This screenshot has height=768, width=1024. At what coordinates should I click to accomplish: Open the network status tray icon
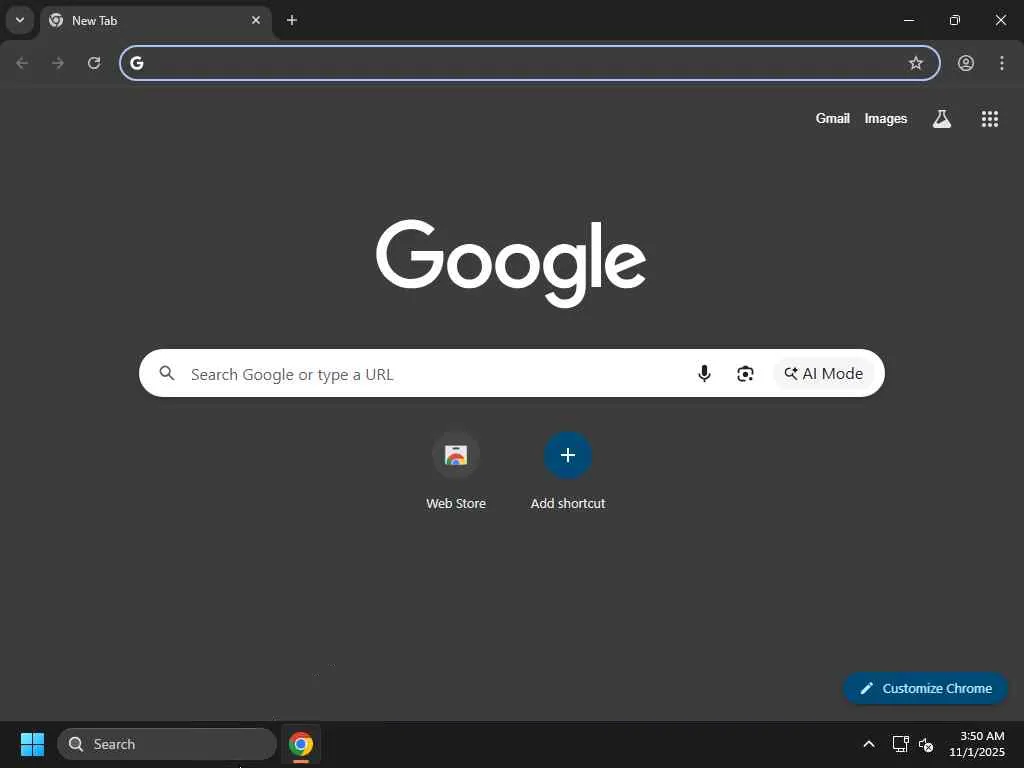pos(900,744)
